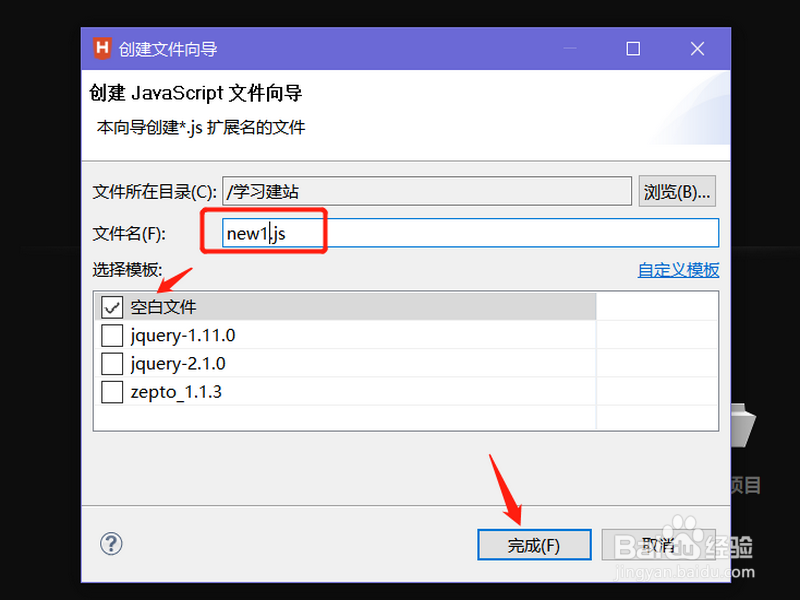Tick the jquery-2.1.0 template checkbox
Image resolution: width=800 pixels, height=600 pixels.
(112, 364)
